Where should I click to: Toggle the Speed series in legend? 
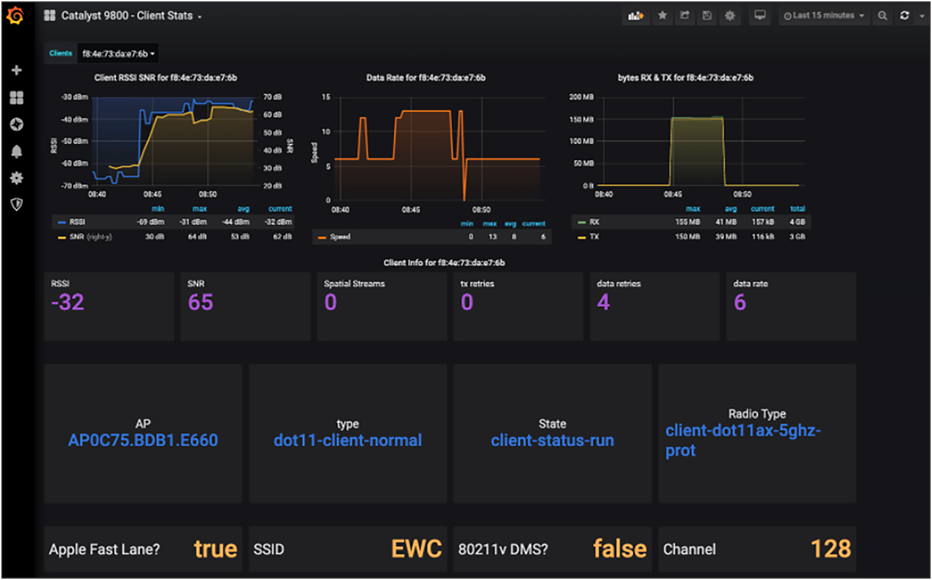coord(340,237)
